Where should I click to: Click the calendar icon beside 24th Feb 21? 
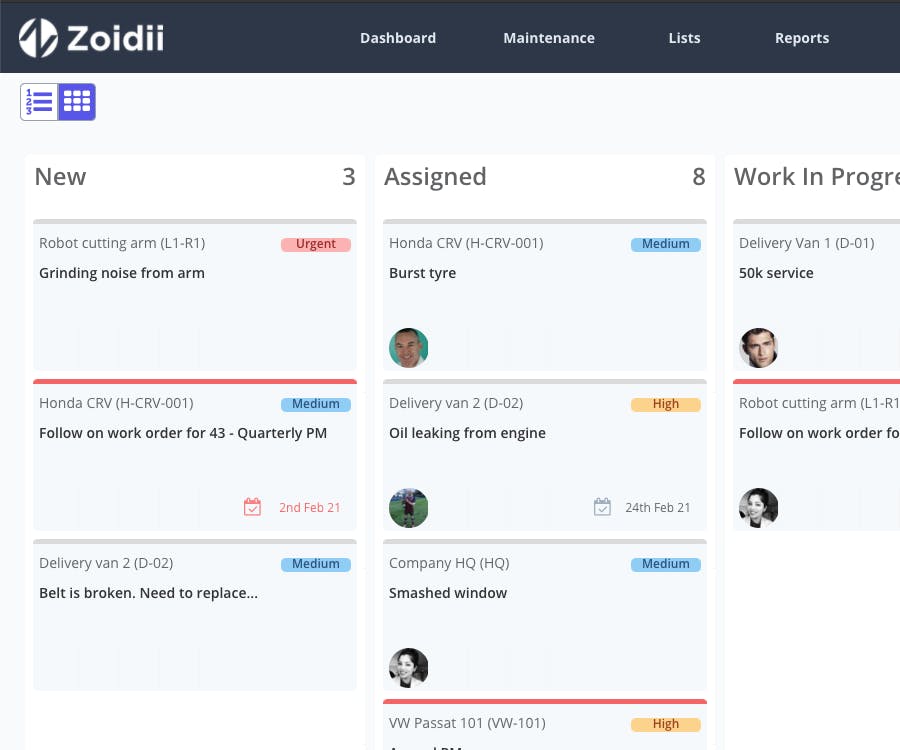[603, 506]
